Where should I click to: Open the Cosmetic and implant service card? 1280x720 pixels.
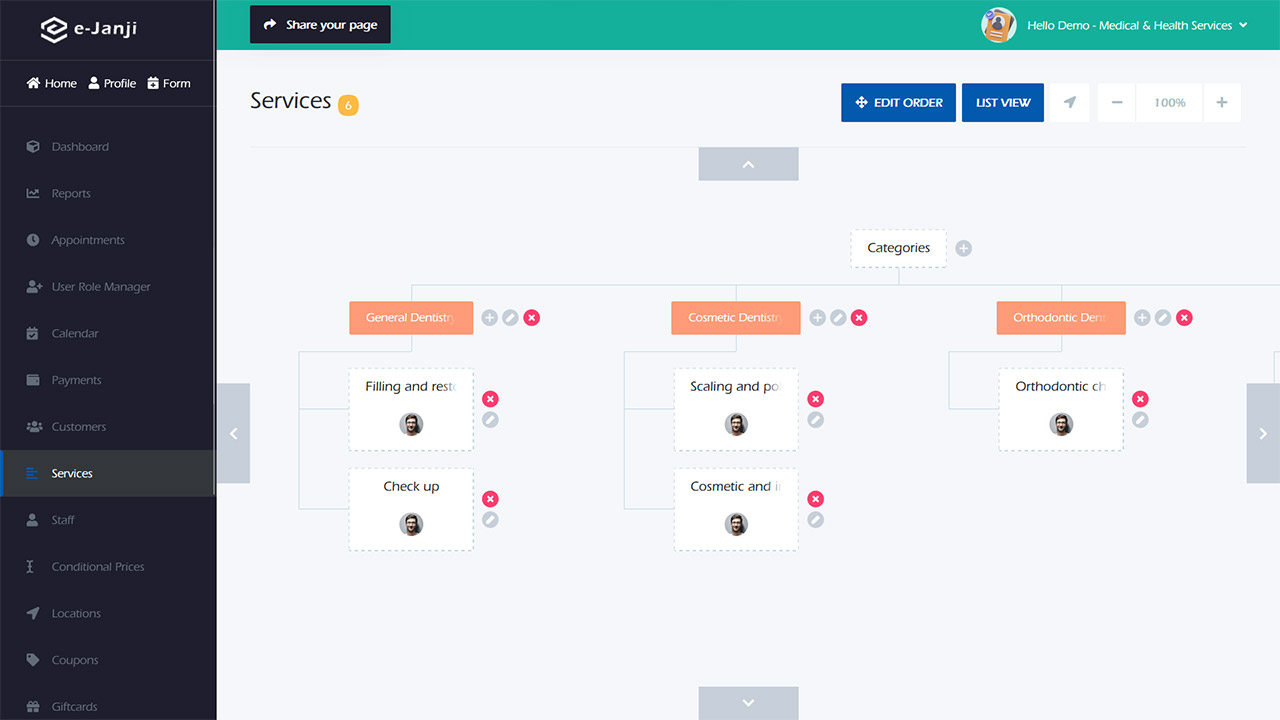point(736,509)
